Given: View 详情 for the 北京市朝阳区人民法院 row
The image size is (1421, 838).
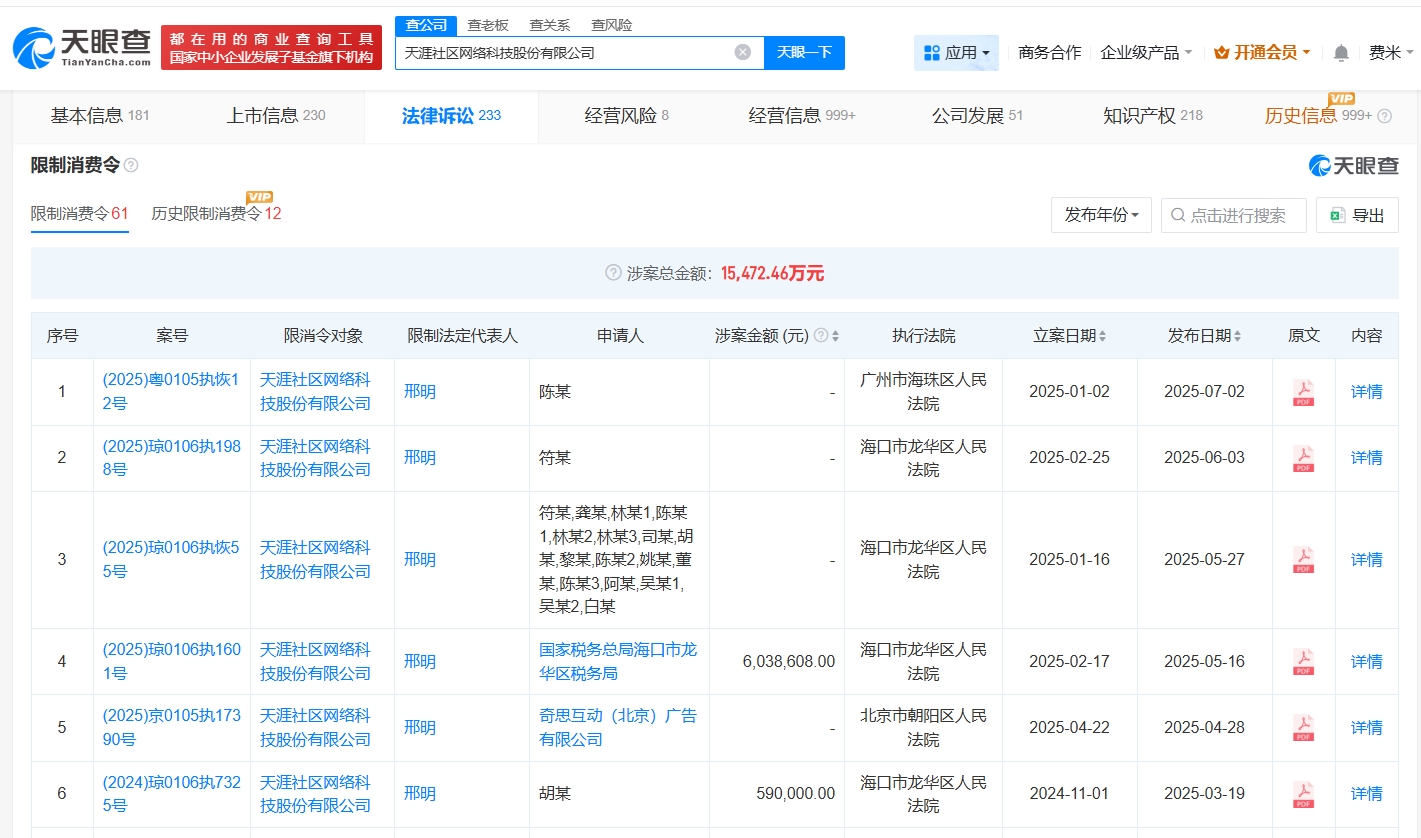Looking at the screenshot, I should point(1366,728).
